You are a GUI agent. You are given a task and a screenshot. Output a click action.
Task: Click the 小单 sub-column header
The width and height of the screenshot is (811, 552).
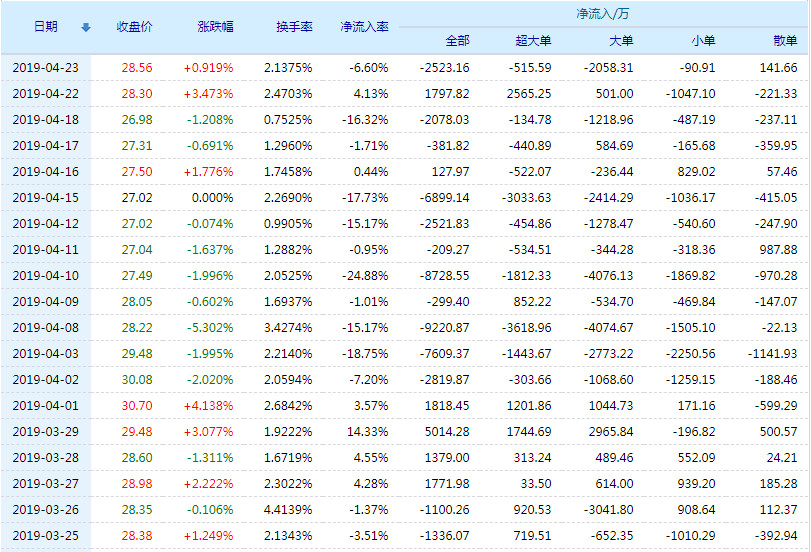pyautogui.click(x=703, y=40)
